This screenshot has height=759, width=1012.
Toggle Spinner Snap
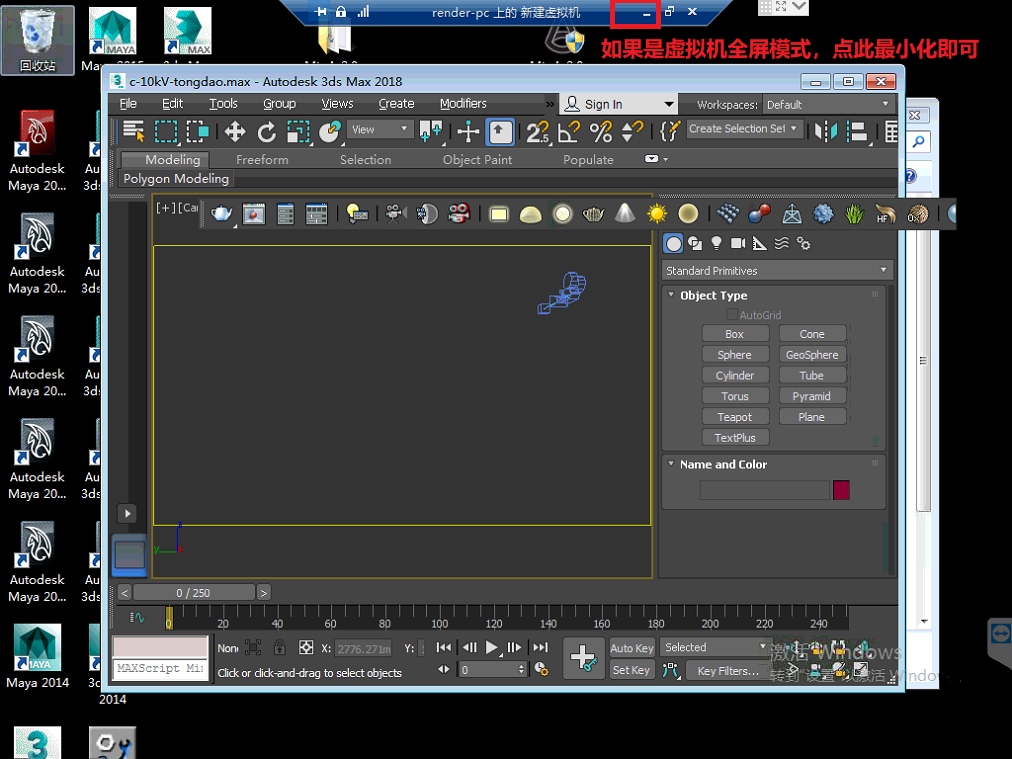(x=632, y=132)
